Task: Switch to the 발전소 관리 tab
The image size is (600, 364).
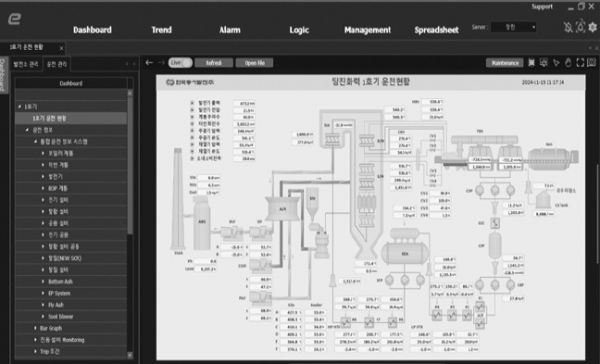Action: [x=26, y=64]
